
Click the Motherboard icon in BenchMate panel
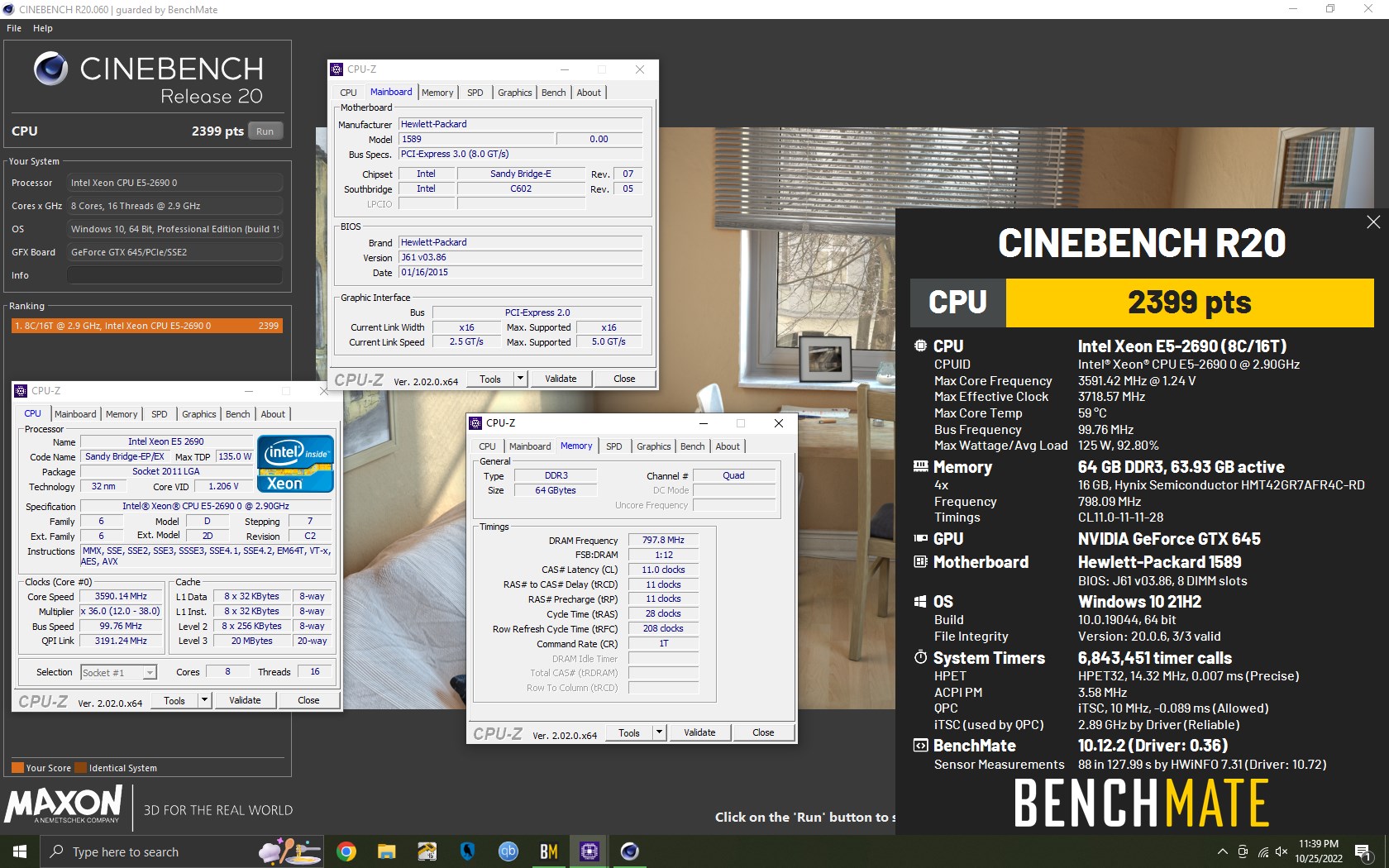[920, 562]
